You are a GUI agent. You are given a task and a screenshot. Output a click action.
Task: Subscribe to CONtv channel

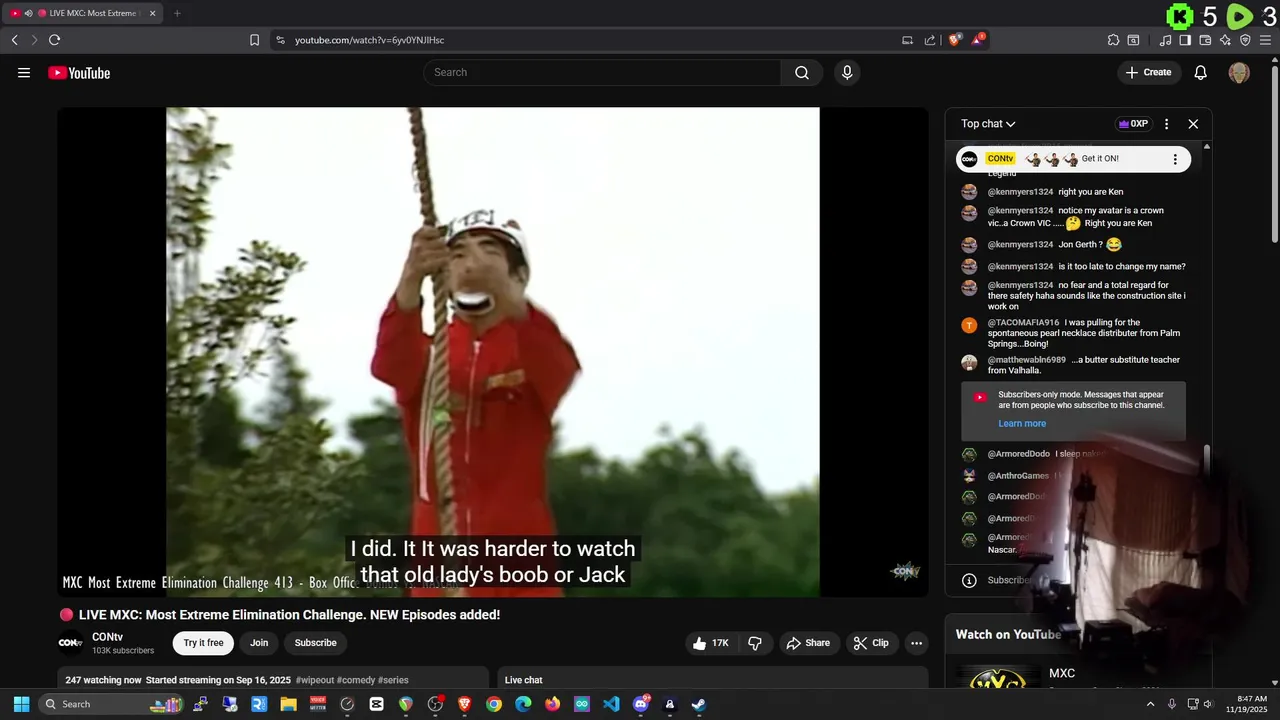(x=315, y=643)
